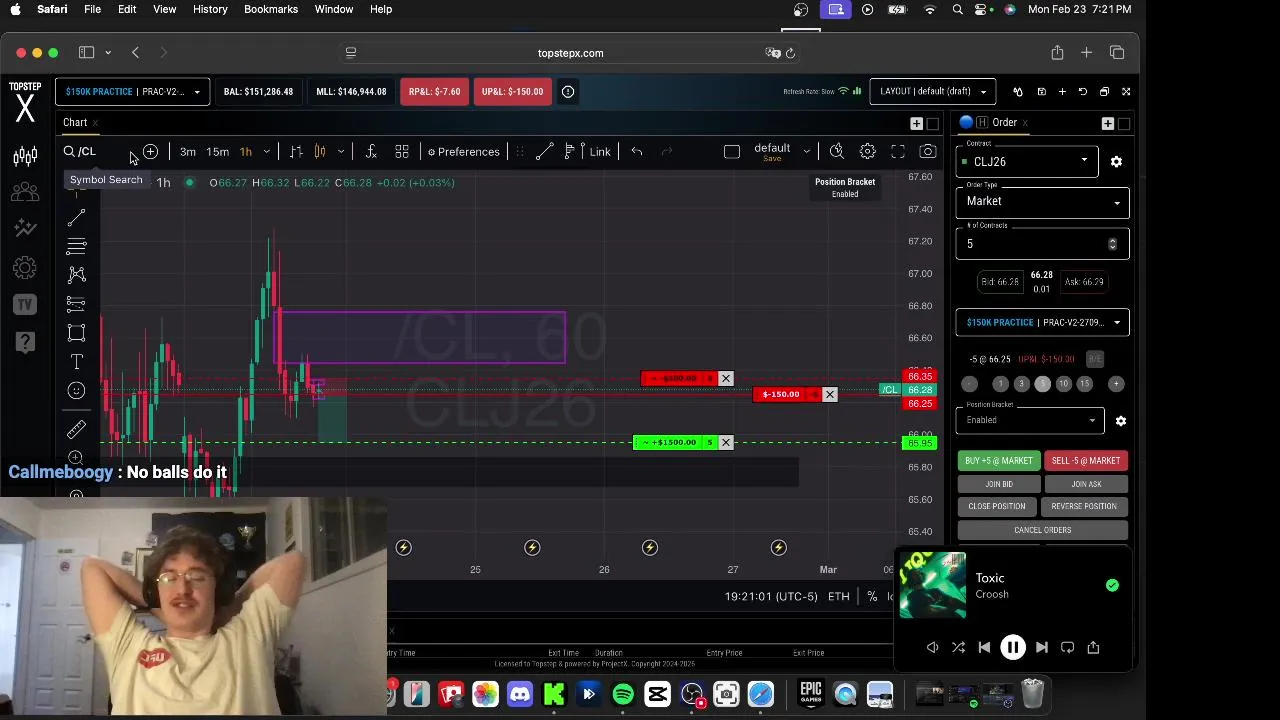Click BUY +5 @ MARKET button
Viewport: 1280px width, 720px height.
point(998,461)
